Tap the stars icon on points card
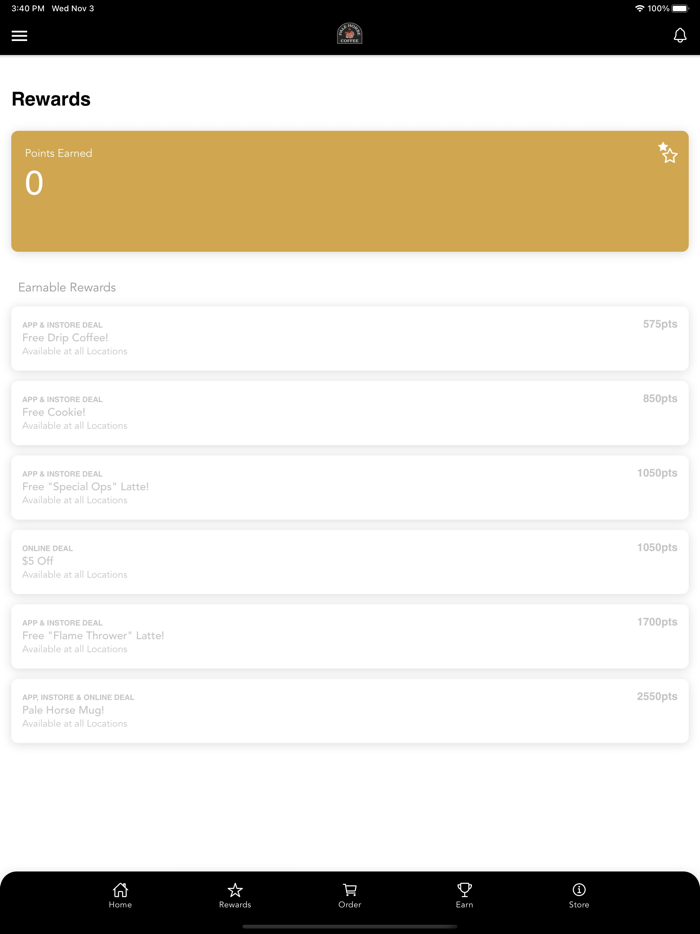This screenshot has height=934, width=700. (668, 153)
